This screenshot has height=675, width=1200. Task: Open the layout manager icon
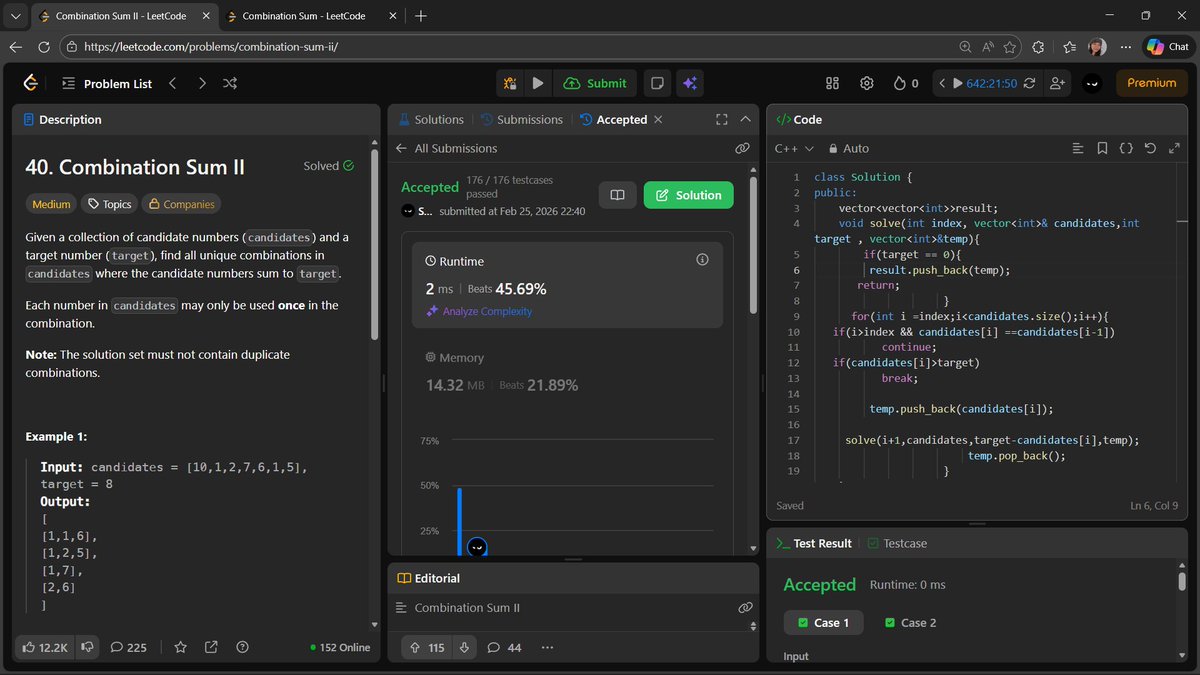[x=832, y=83]
